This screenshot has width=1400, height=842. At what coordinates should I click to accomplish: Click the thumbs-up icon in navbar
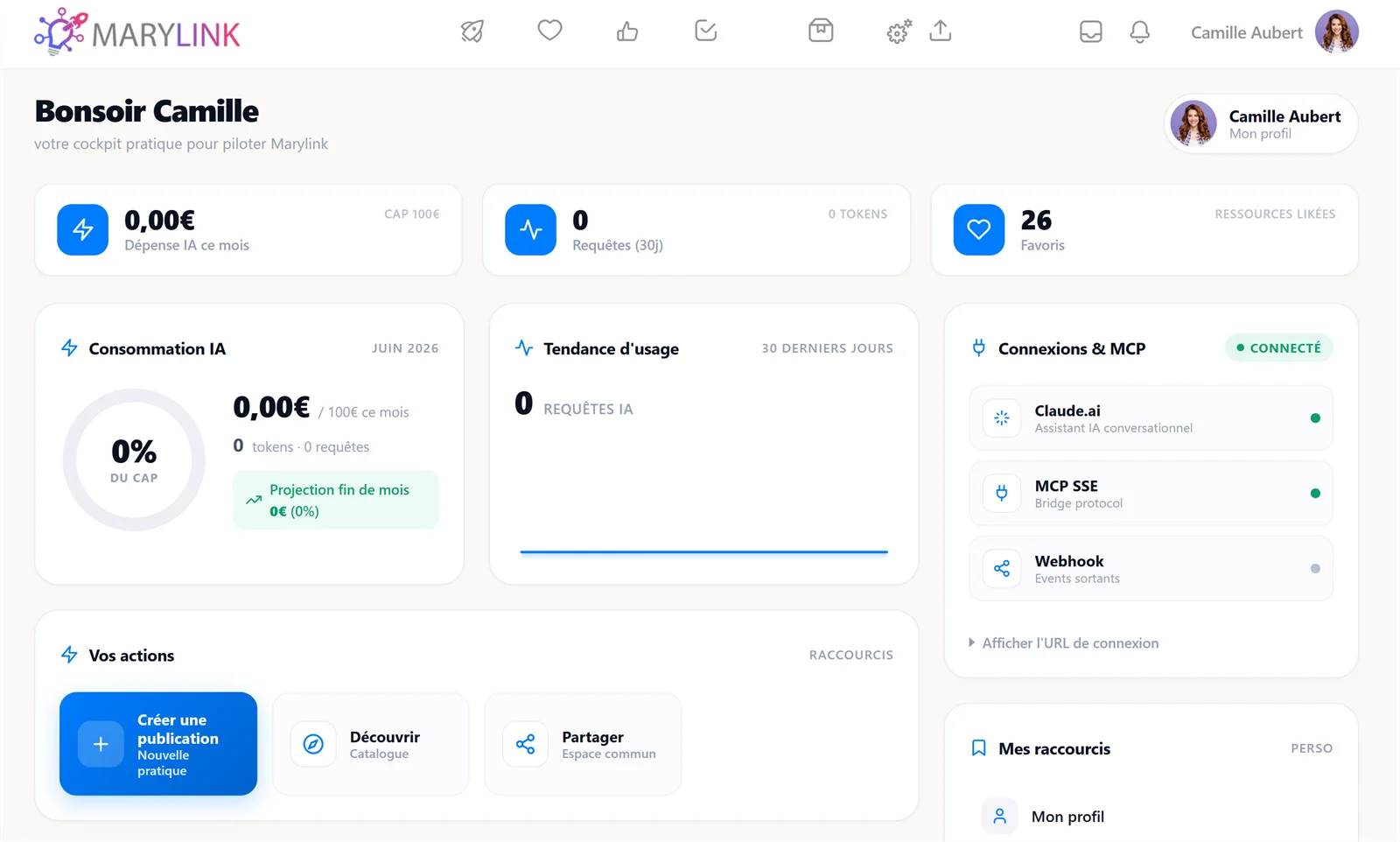(627, 32)
